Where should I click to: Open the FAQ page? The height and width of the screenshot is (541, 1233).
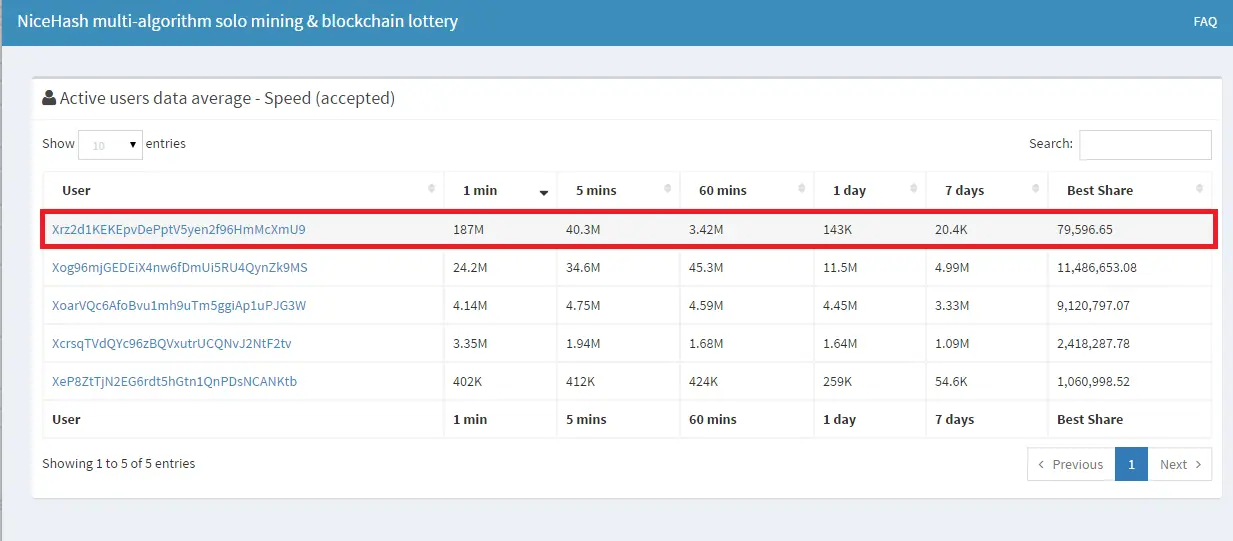[1204, 21]
